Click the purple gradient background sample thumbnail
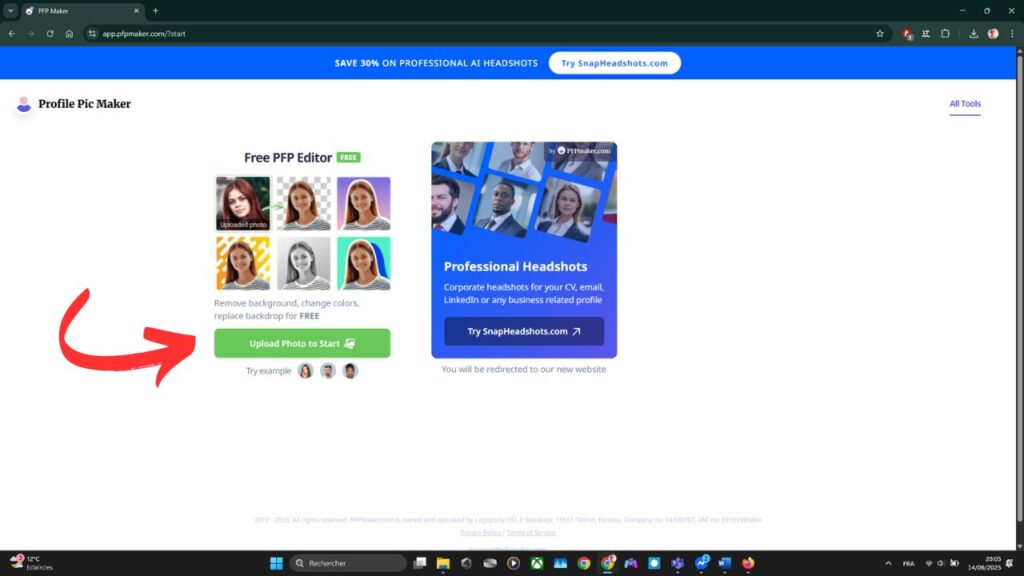Viewport: 1024px width, 576px height. (364, 203)
